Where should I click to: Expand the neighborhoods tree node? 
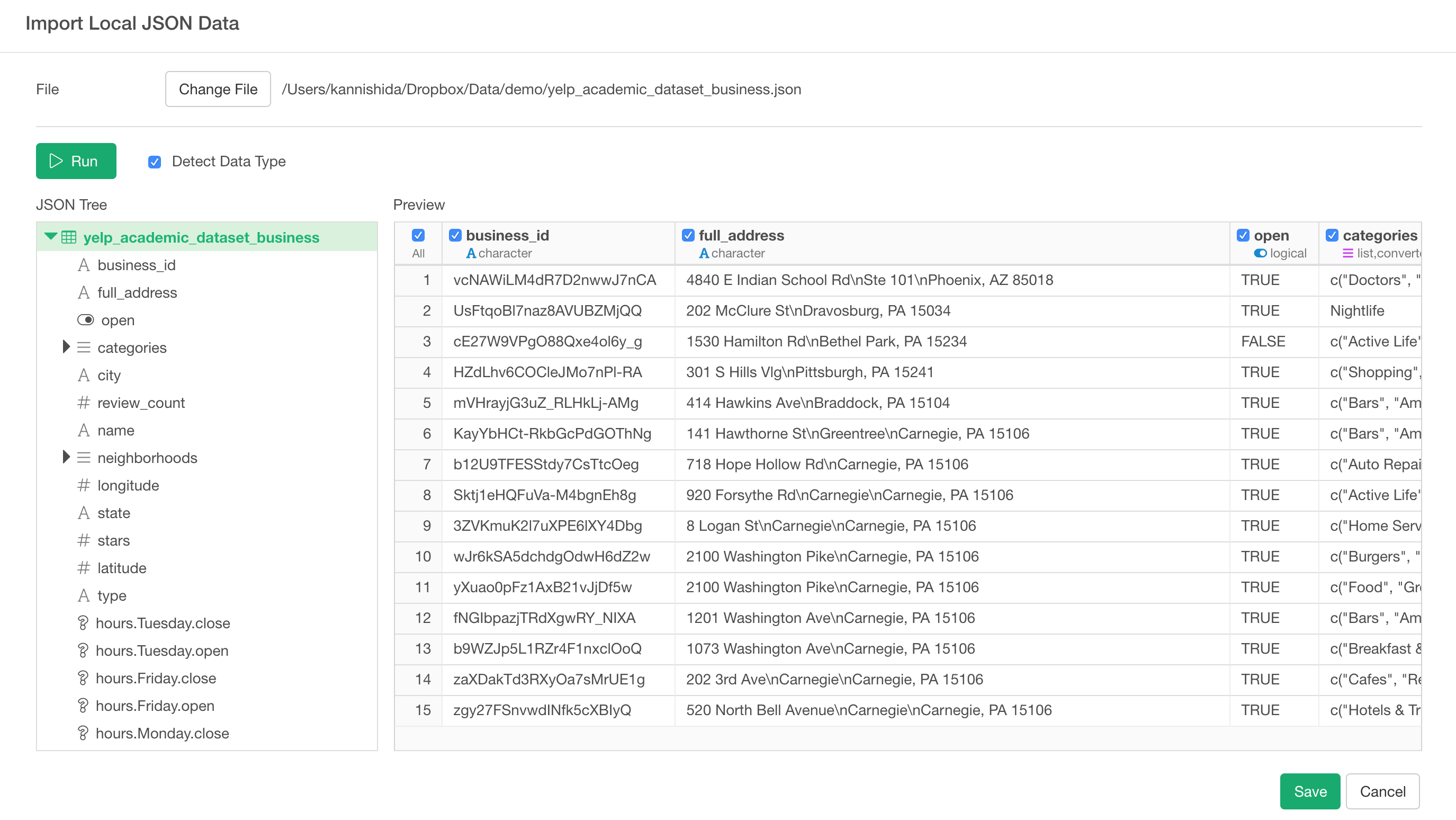(x=66, y=457)
